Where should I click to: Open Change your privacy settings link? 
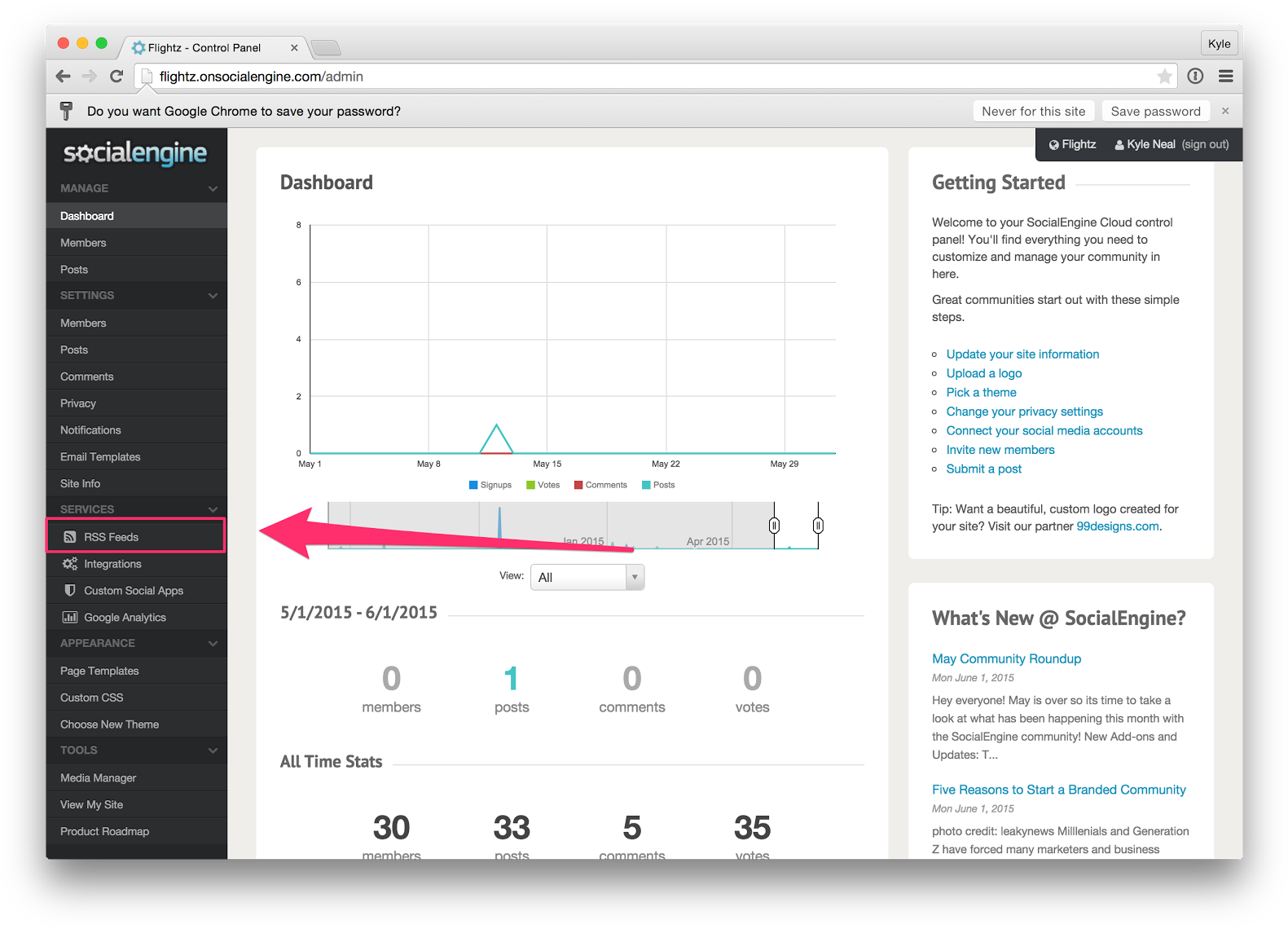coord(1024,412)
